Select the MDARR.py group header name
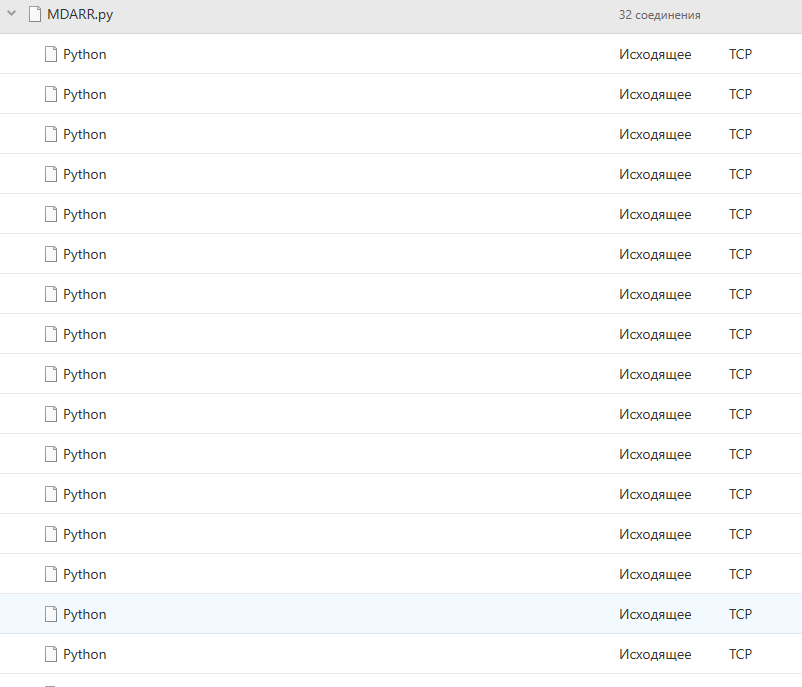Screen dimensions: 802x687 pos(80,14)
